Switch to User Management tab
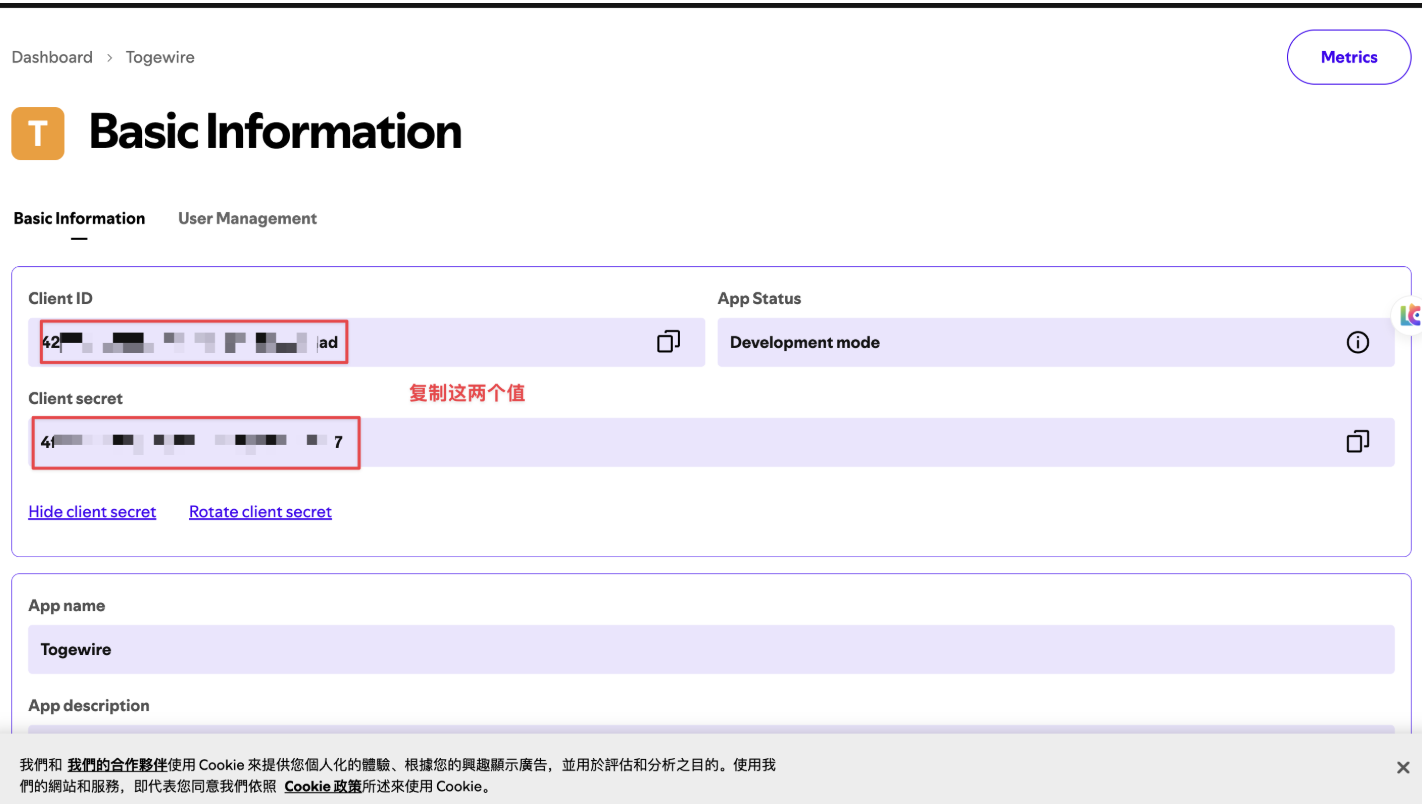 [247, 218]
